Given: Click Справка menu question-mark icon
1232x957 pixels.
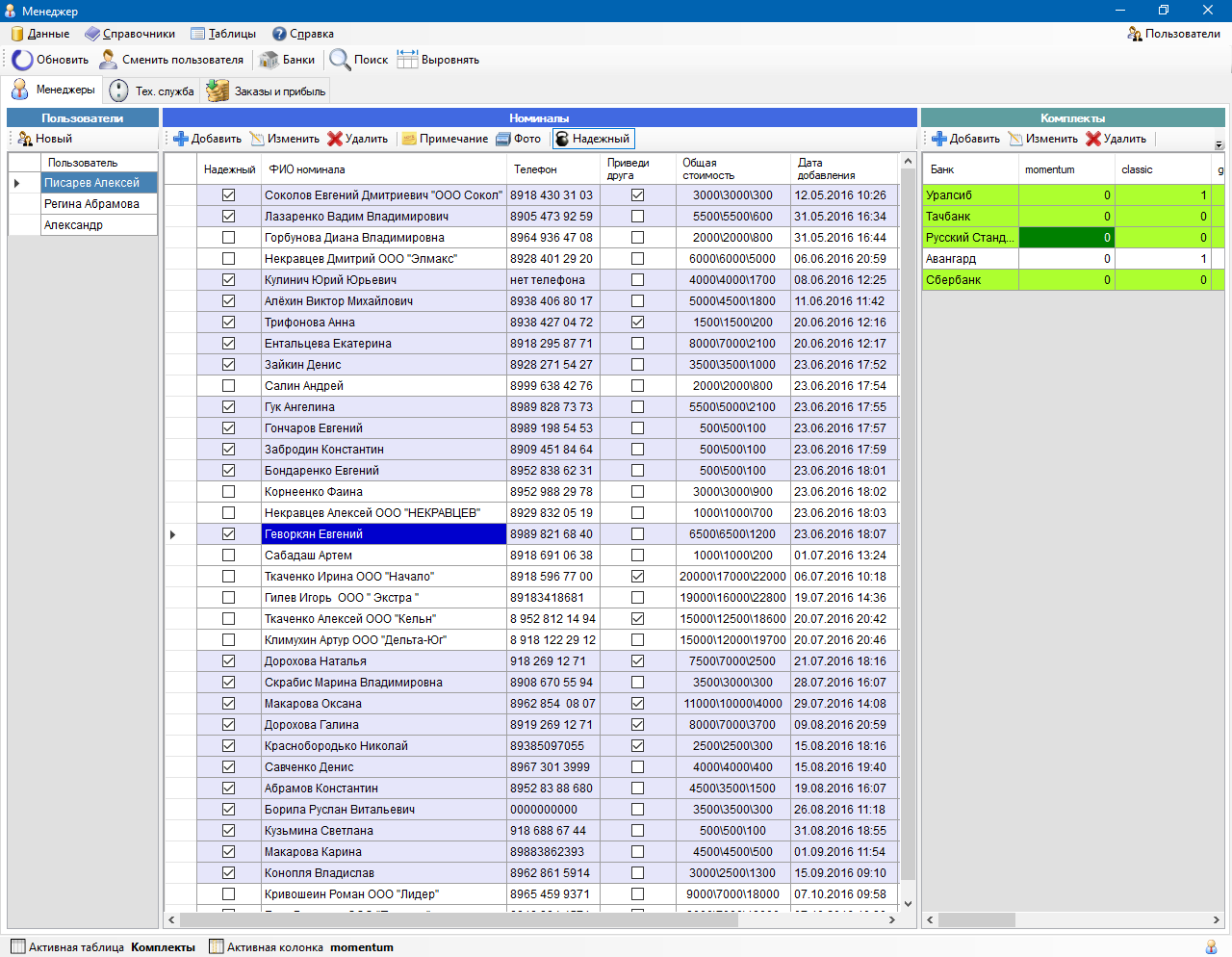Looking at the screenshot, I should click(x=279, y=34).
